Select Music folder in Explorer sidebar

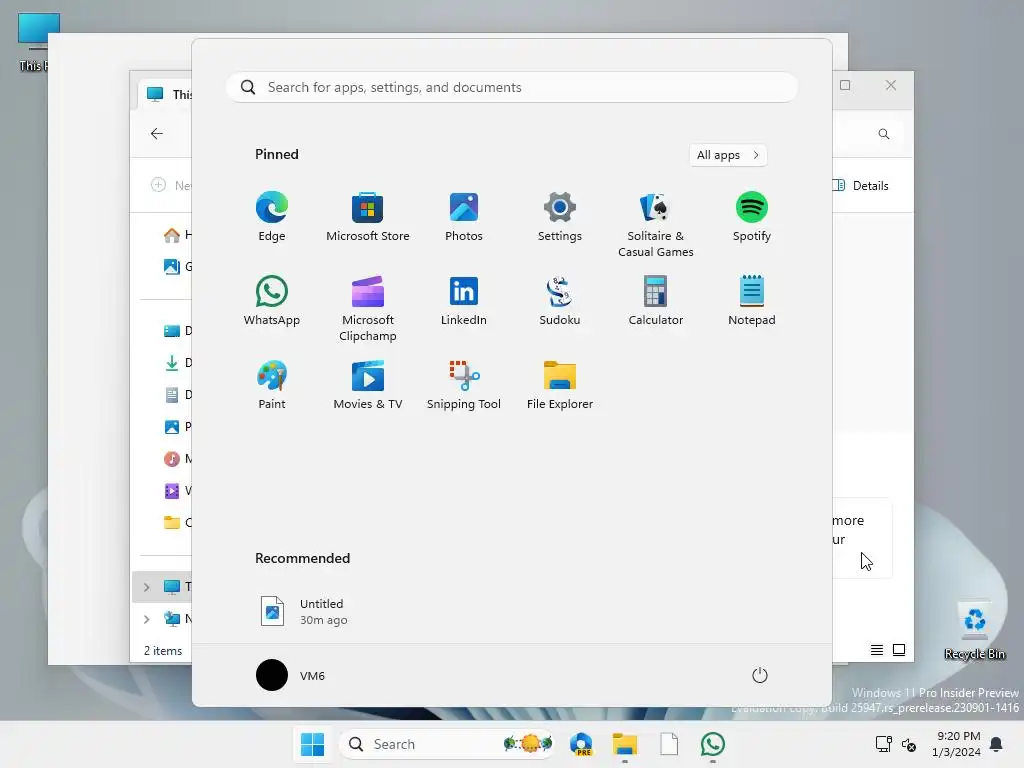(x=177, y=458)
